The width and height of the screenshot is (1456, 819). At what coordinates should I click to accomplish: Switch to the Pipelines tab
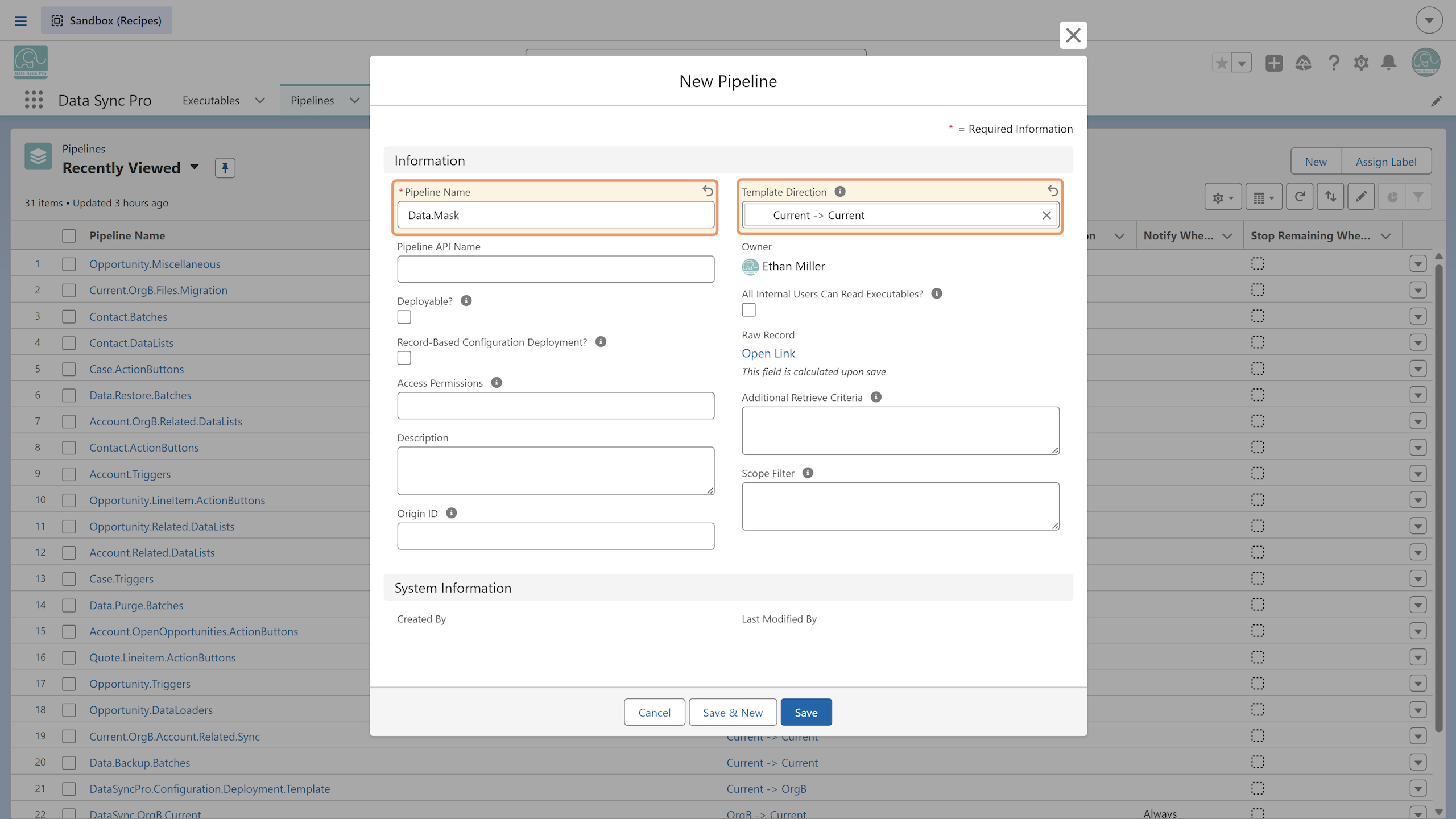(x=312, y=101)
